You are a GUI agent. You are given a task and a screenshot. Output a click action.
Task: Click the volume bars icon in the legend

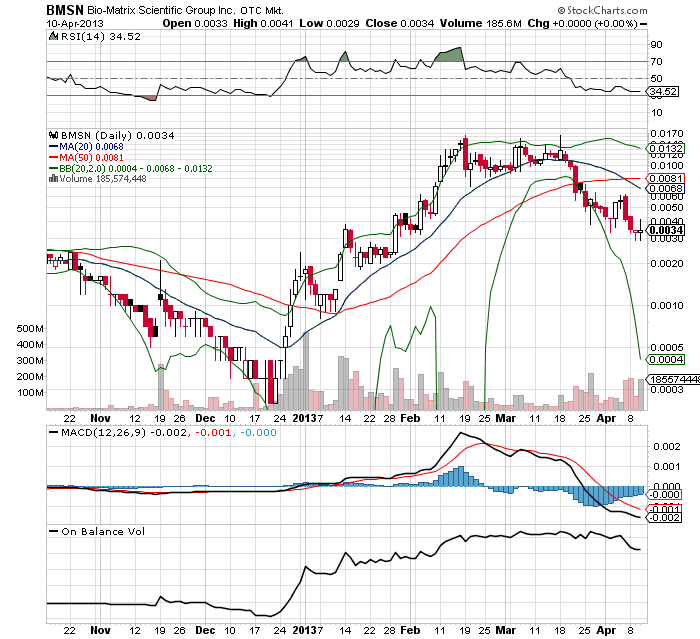53,179
